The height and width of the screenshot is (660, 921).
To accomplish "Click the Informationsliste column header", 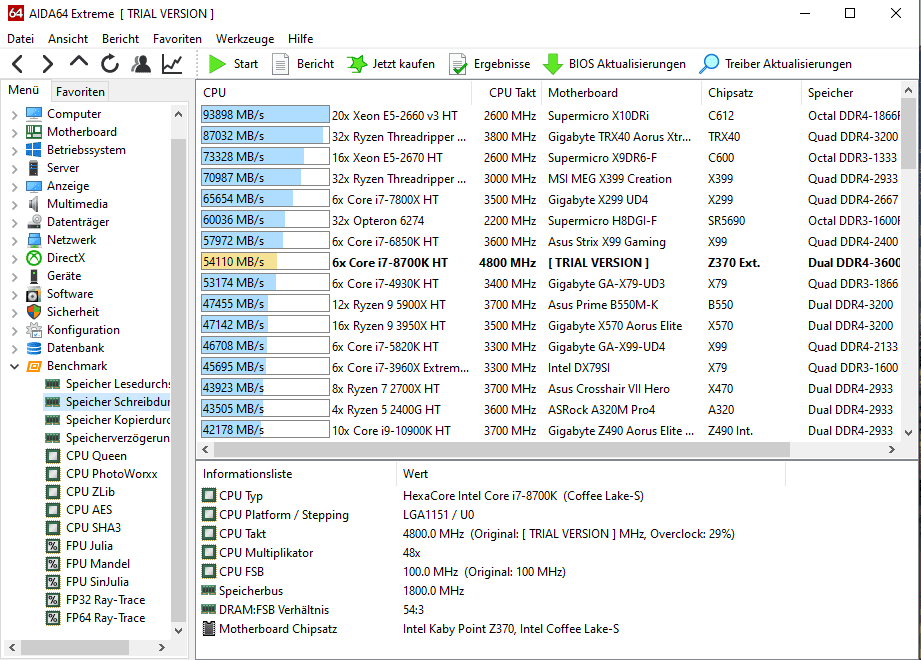I will pyautogui.click(x=297, y=474).
